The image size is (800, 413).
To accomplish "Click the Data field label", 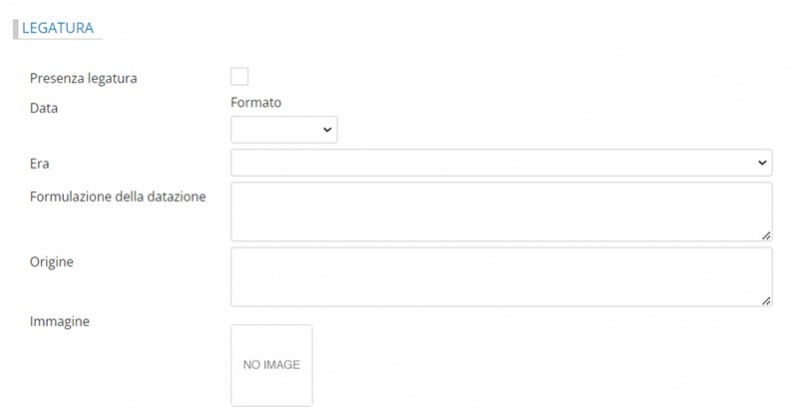I will click(x=44, y=107).
